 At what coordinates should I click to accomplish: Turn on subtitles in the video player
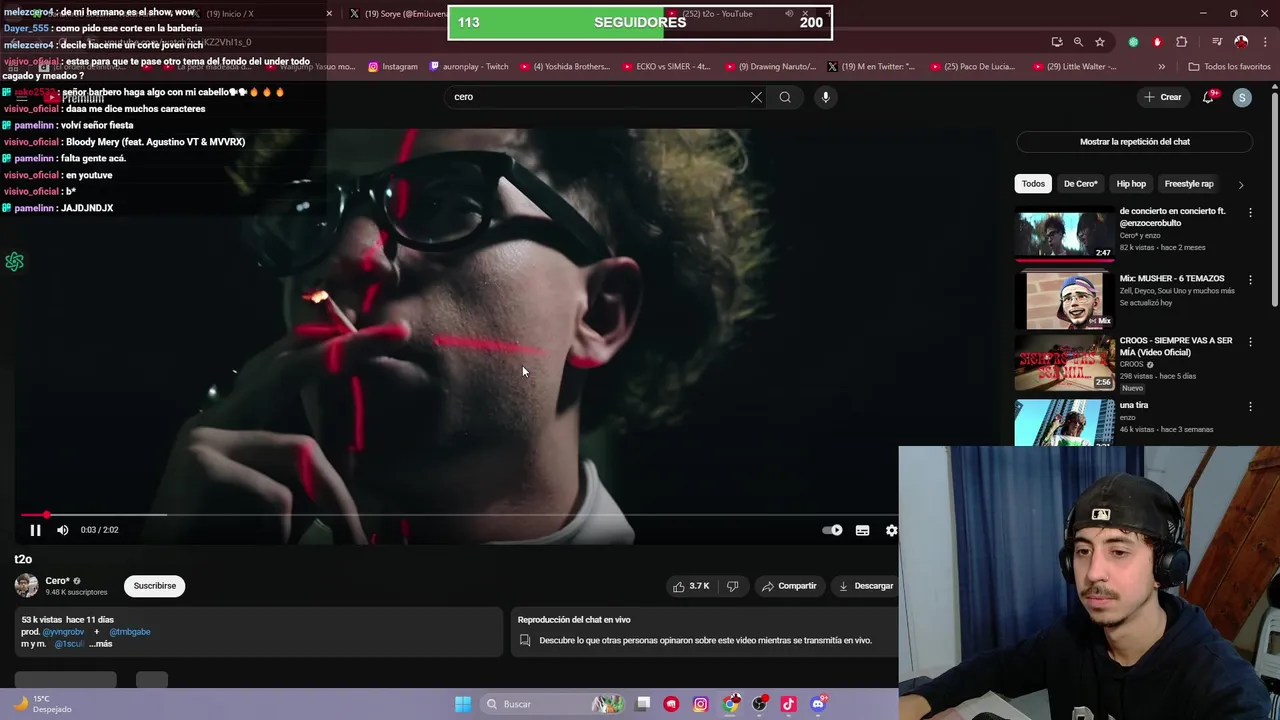point(862,530)
